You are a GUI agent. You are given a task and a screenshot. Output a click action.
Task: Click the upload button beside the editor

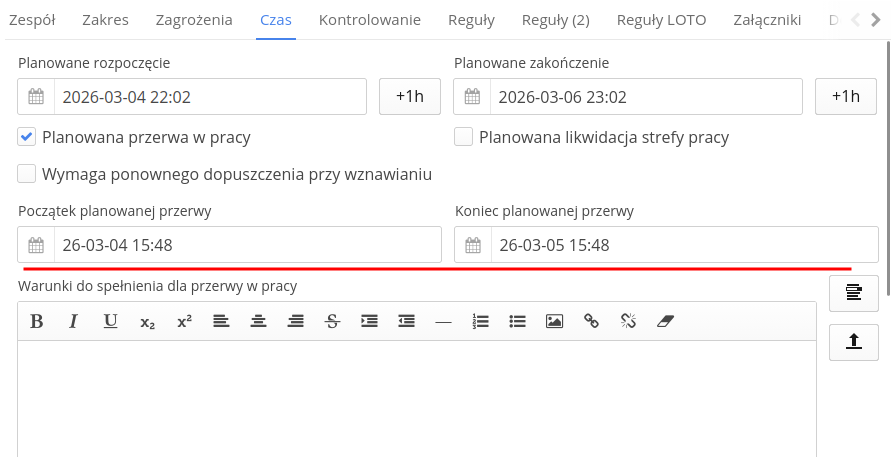(x=854, y=341)
